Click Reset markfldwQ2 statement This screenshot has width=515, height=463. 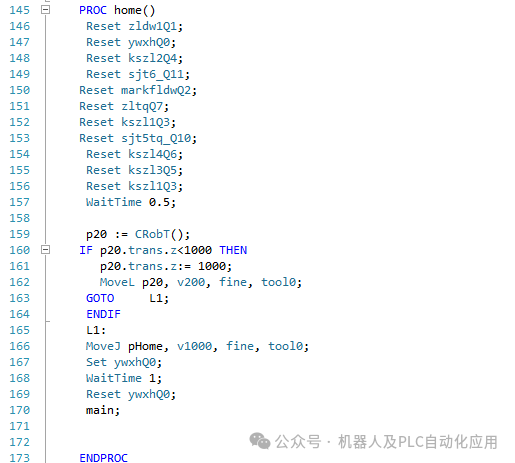138,90
